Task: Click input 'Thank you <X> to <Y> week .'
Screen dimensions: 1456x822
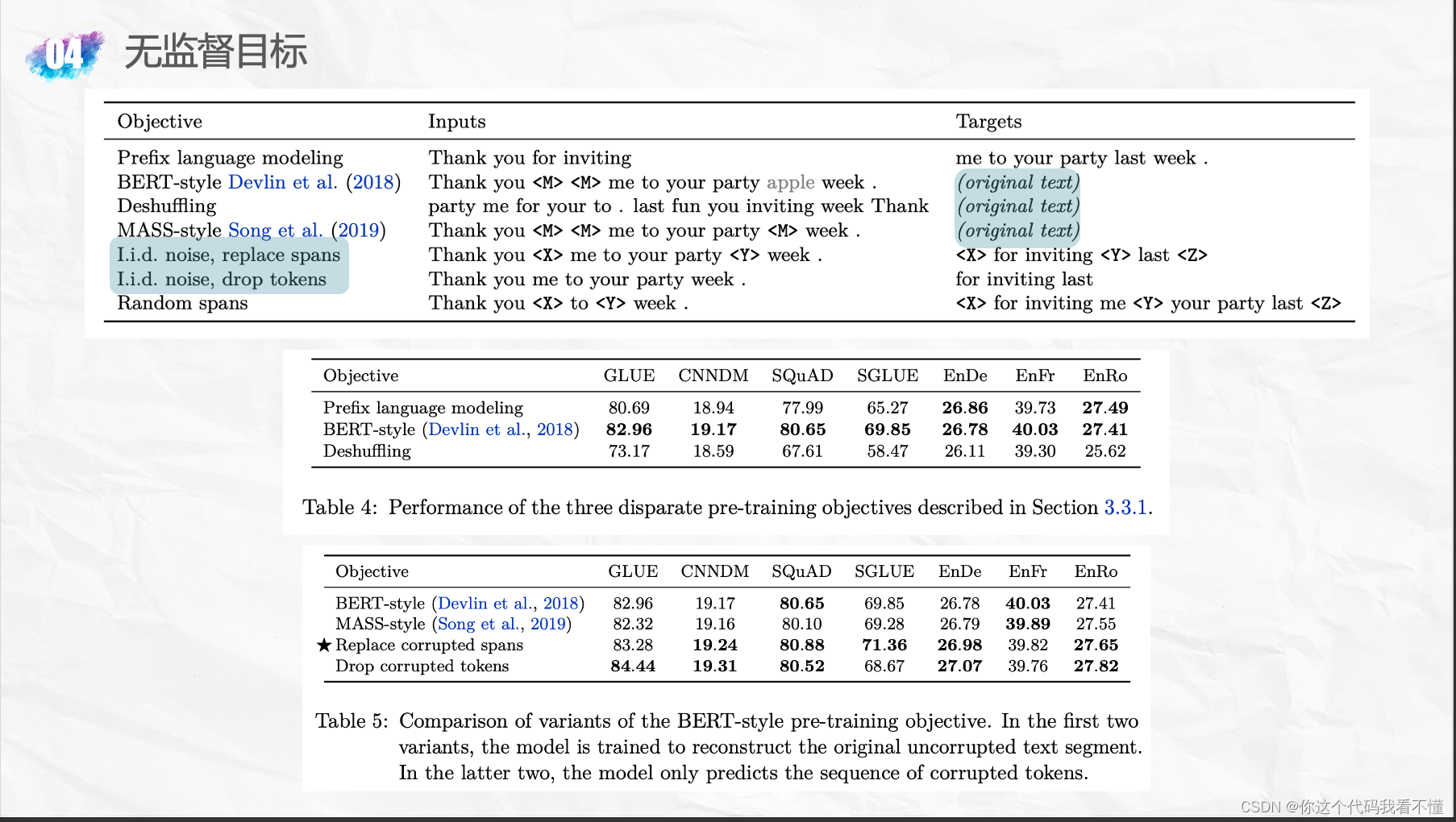Action: point(559,303)
